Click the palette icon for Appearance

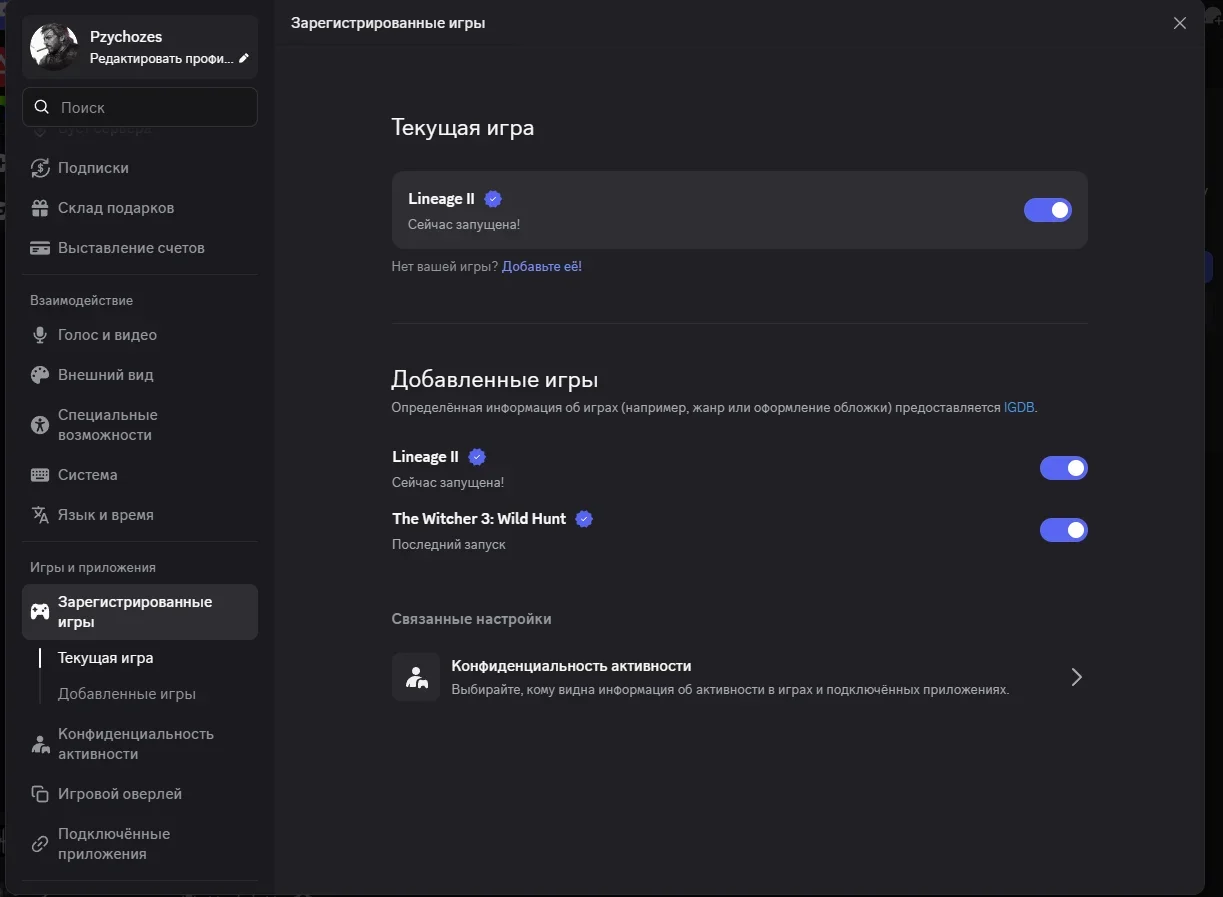click(x=40, y=375)
